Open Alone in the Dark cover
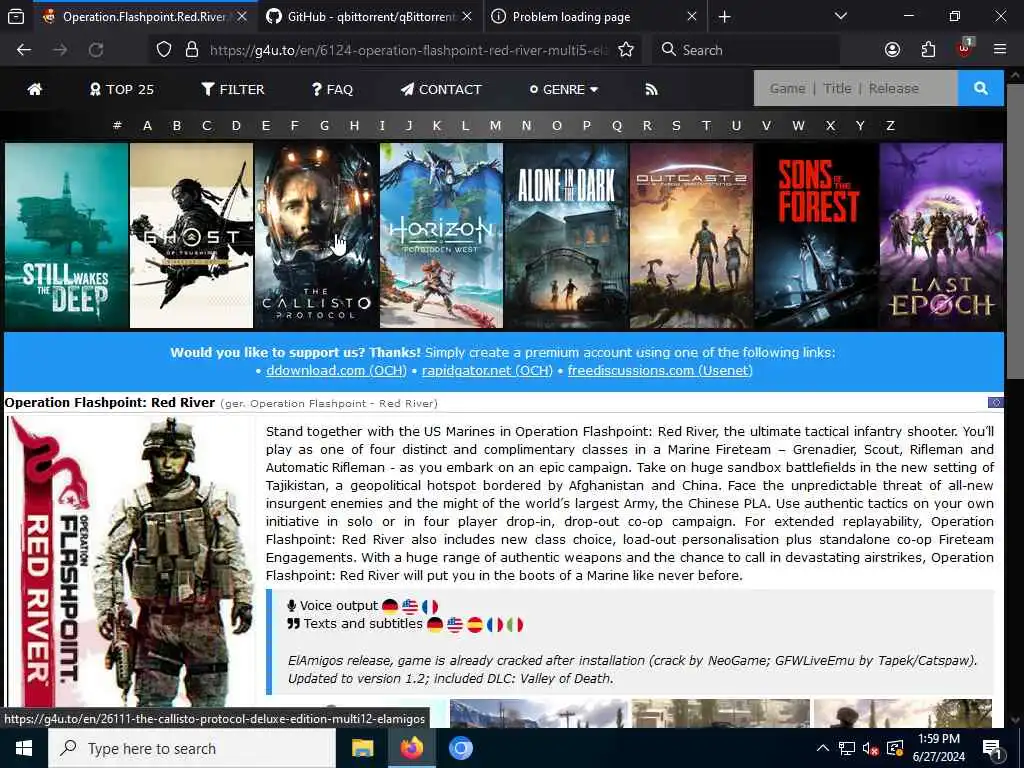This screenshot has width=1024, height=768. (566, 235)
